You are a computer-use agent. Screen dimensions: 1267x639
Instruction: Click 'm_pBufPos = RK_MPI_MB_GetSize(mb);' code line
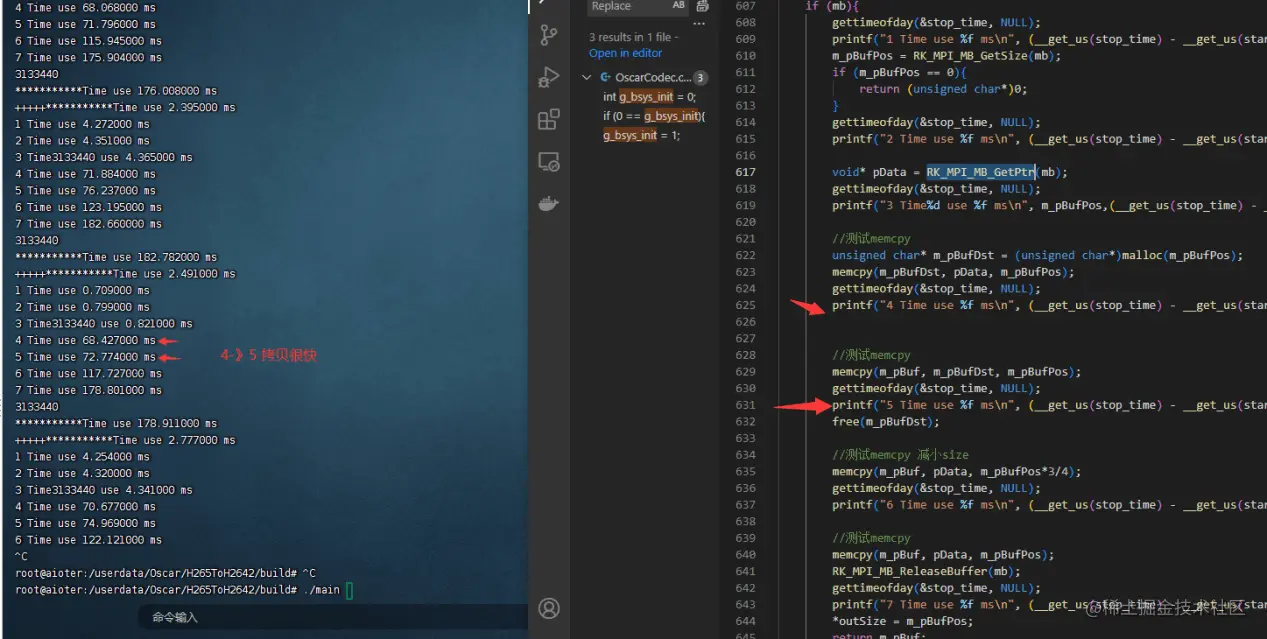(946, 56)
